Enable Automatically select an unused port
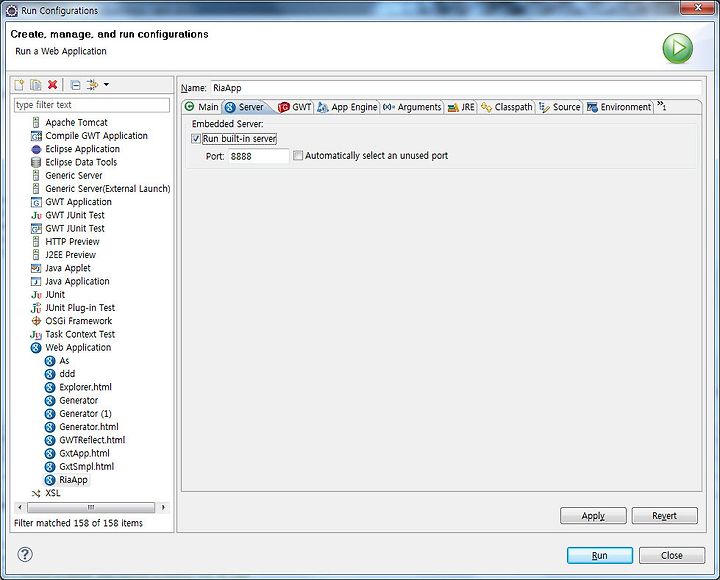Image resolution: width=720 pixels, height=580 pixels. (x=298, y=156)
